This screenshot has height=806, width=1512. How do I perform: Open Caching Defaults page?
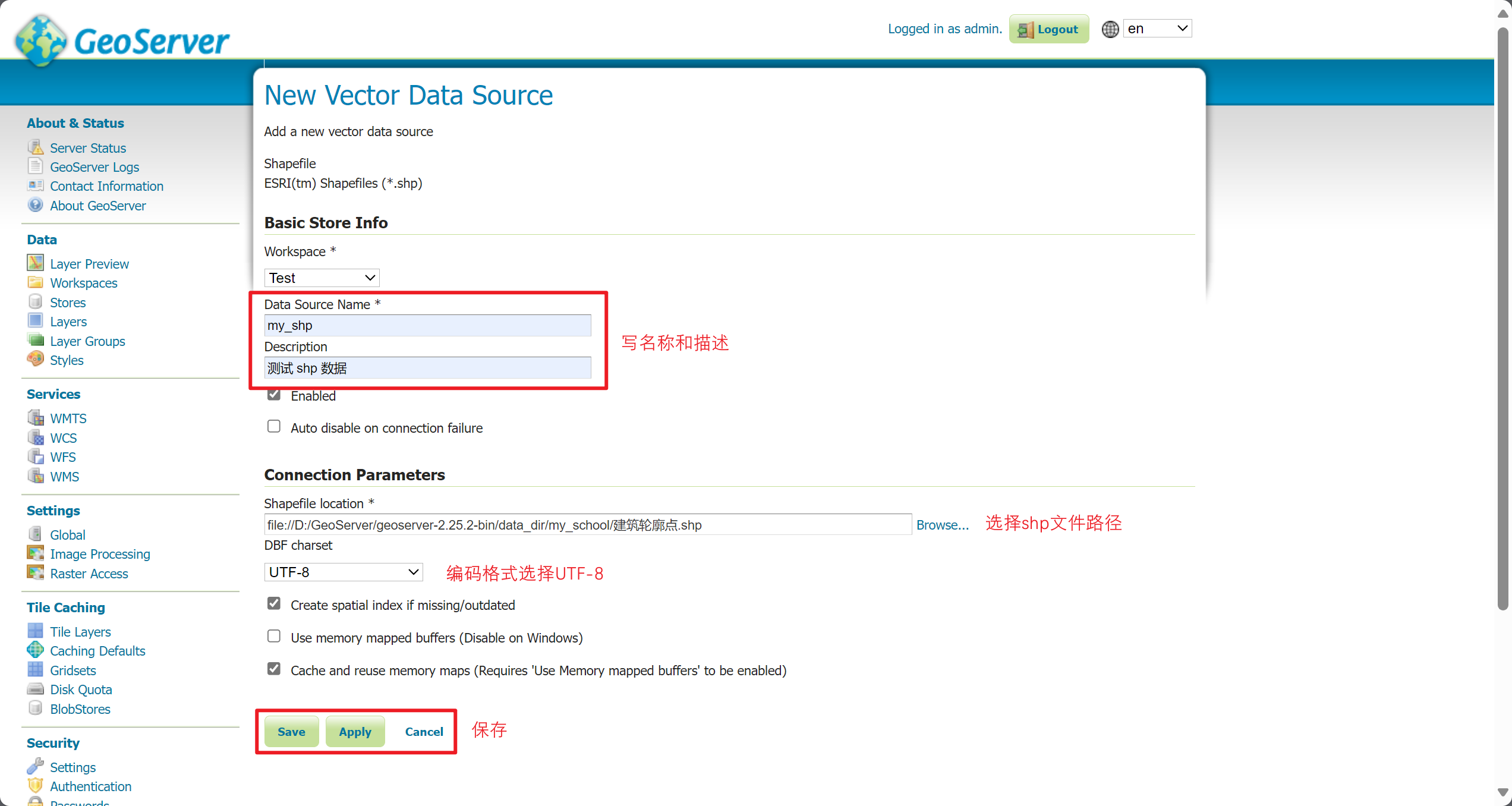pos(97,651)
